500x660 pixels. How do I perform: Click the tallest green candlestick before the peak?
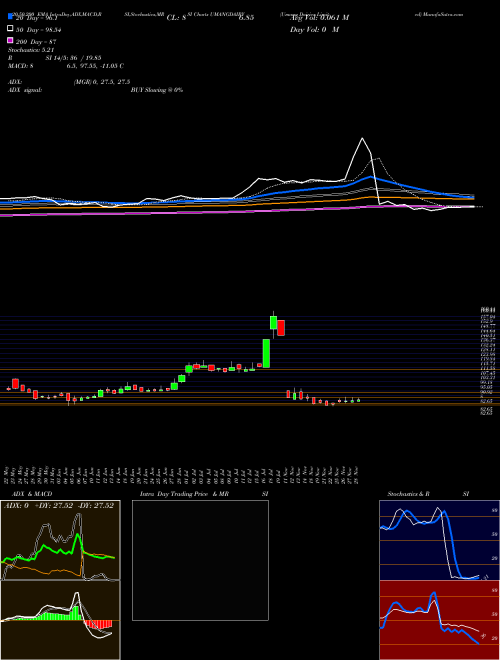point(266,354)
